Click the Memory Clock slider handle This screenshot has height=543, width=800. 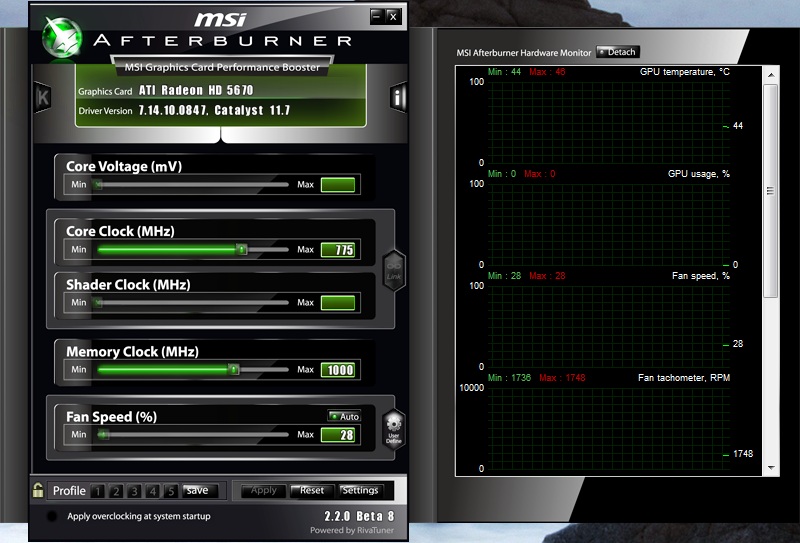tap(233, 369)
